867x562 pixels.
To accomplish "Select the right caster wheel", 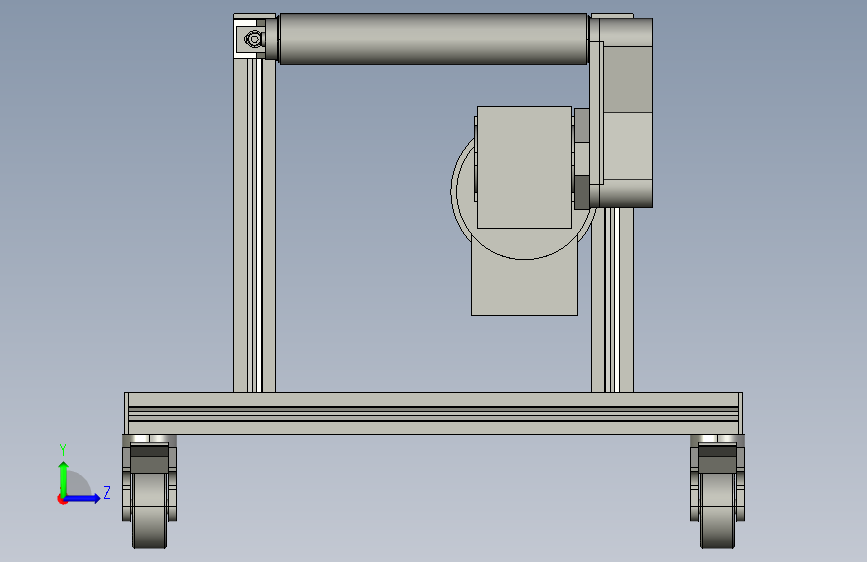I will tap(718, 509).
